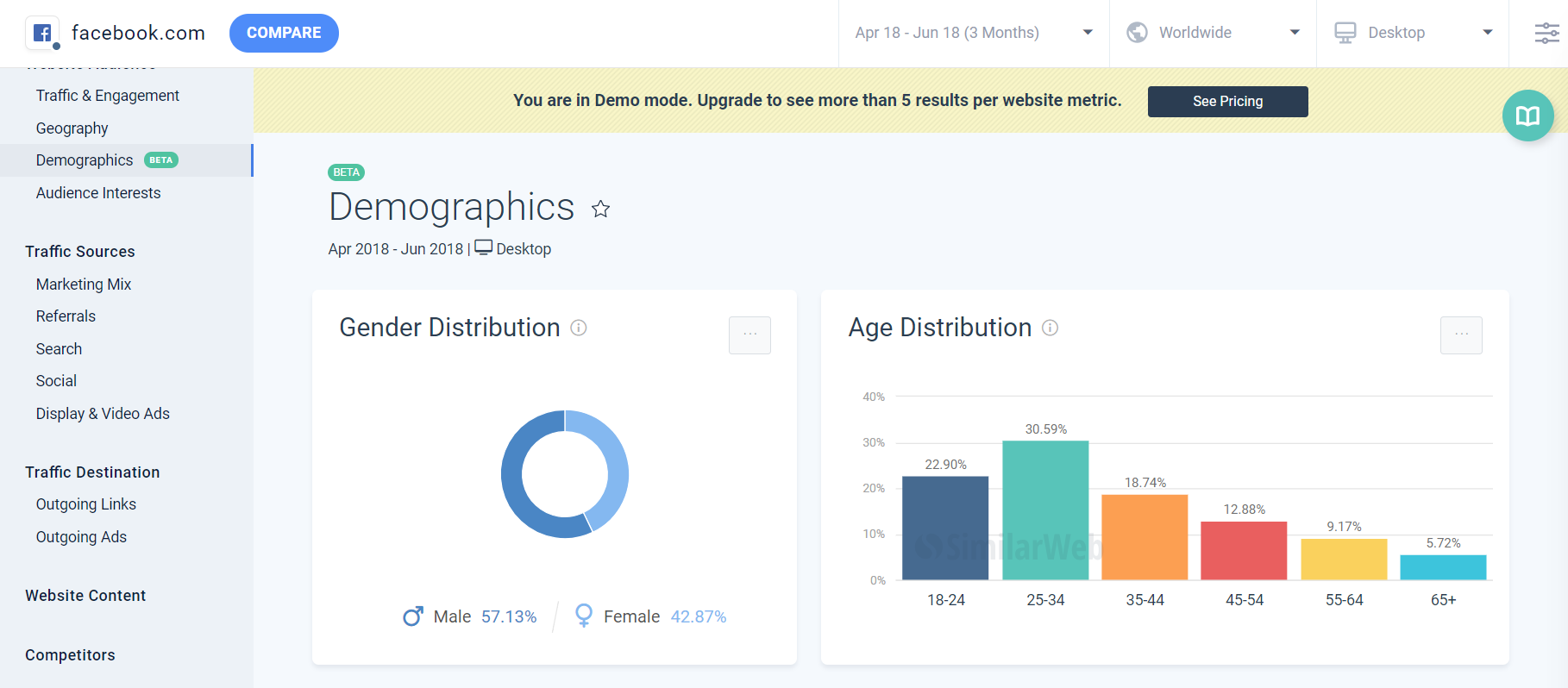Click the female gender symbol icon
Viewport: 1568px width, 688px height.
(584, 616)
